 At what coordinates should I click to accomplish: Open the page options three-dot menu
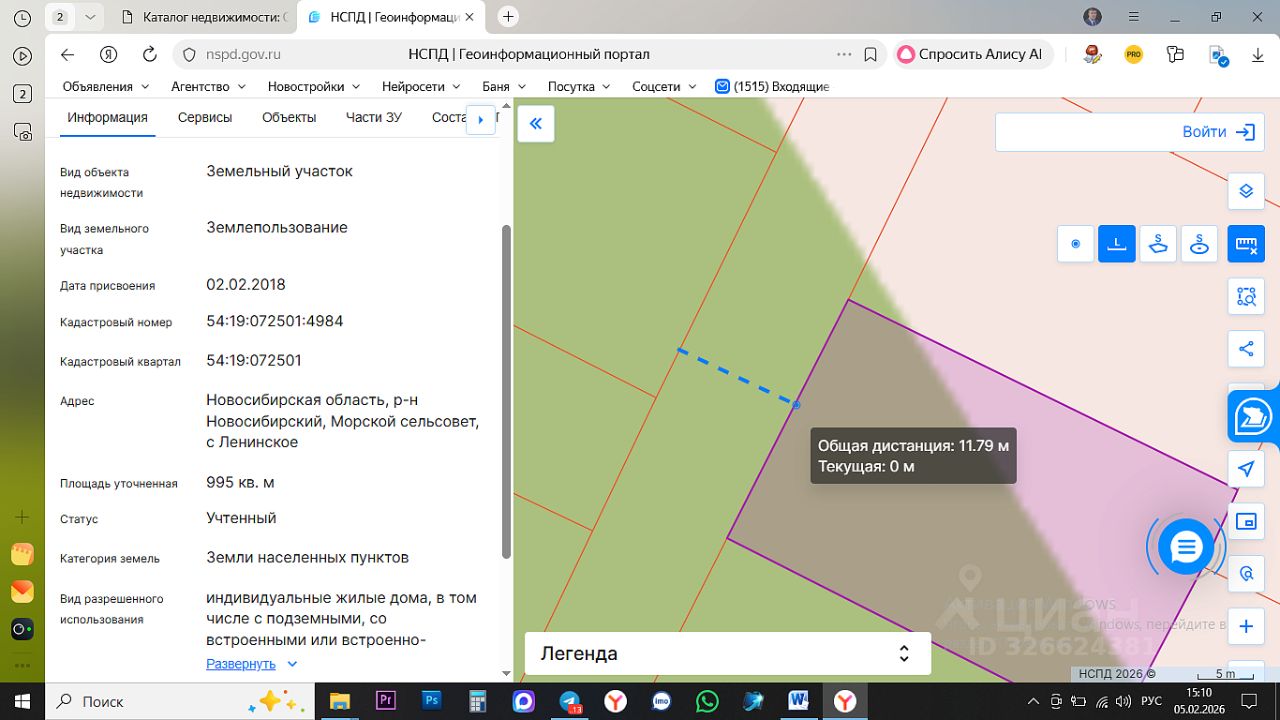click(845, 55)
